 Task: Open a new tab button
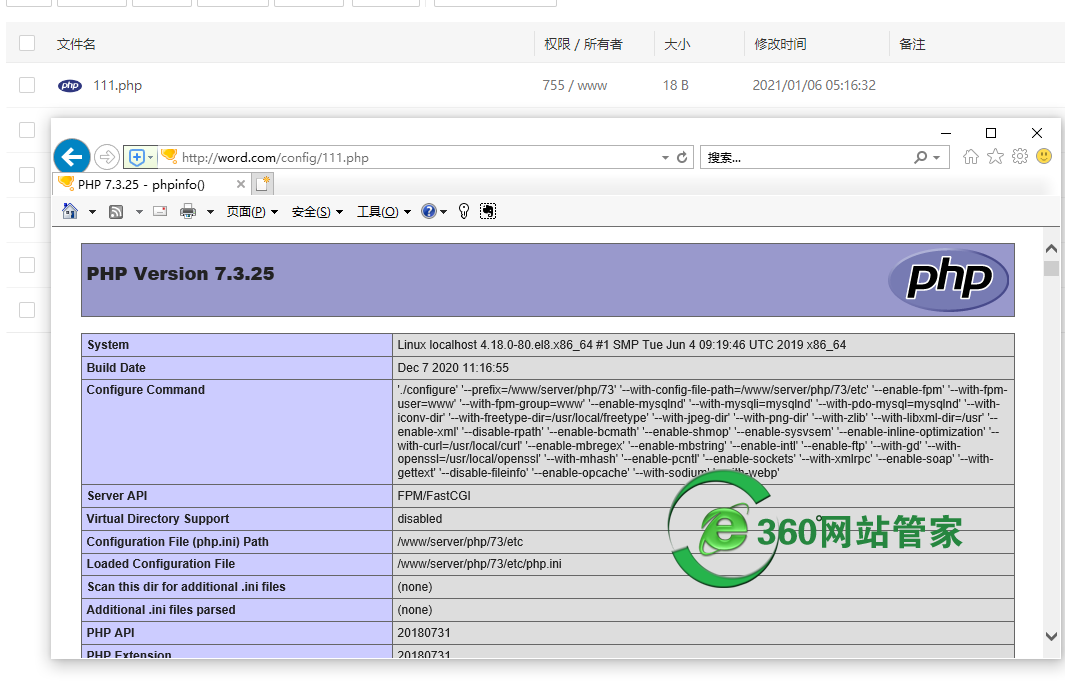click(262, 184)
